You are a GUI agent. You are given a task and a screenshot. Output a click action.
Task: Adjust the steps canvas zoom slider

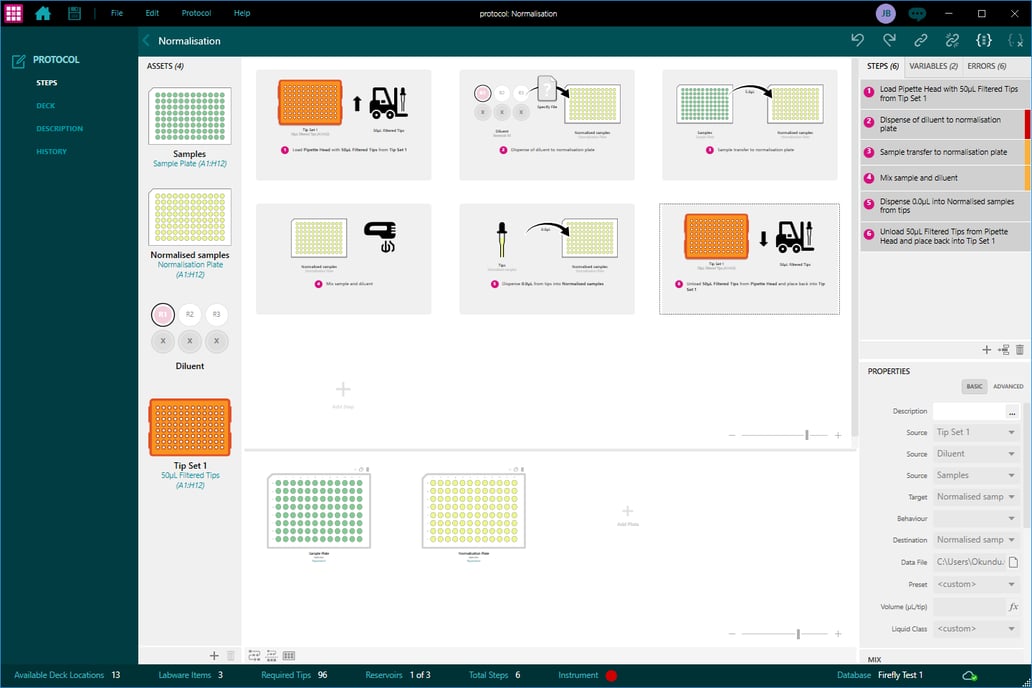point(807,435)
